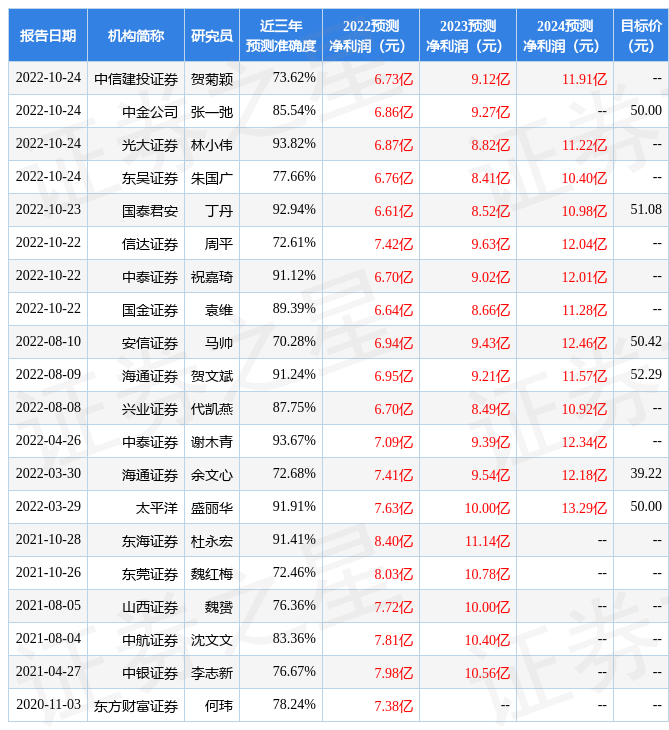Click analyst name 贺文斌
The width and height of the screenshot is (669, 730).
tap(212, 376)
